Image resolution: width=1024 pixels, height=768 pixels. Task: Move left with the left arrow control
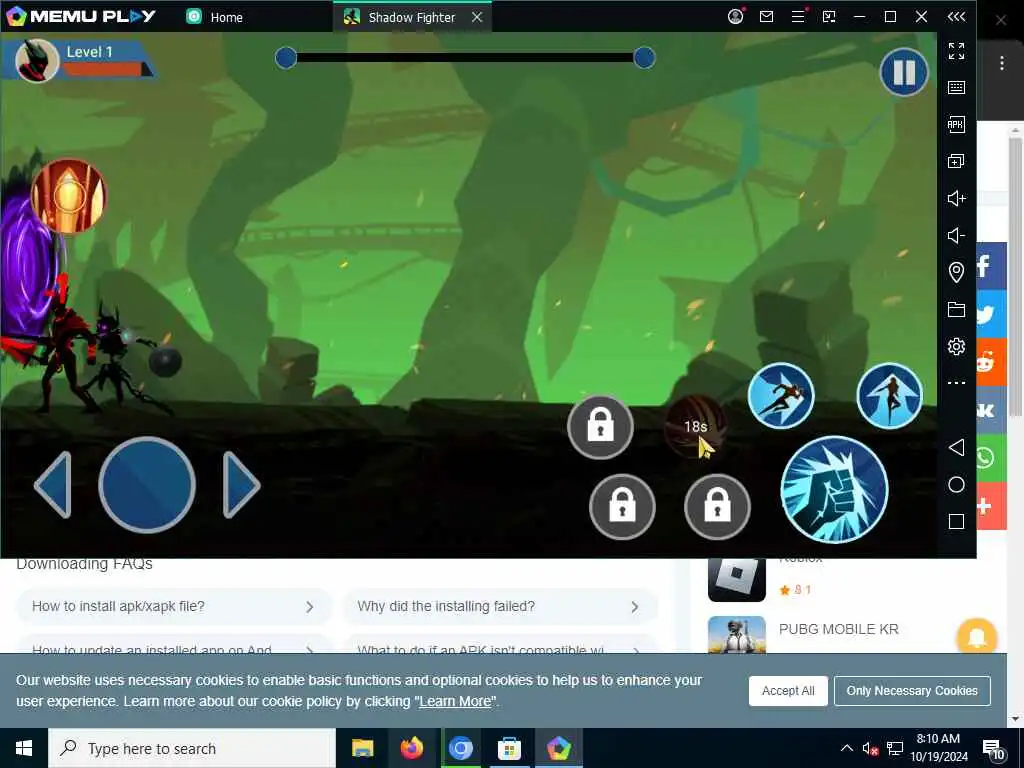[53, 485]
